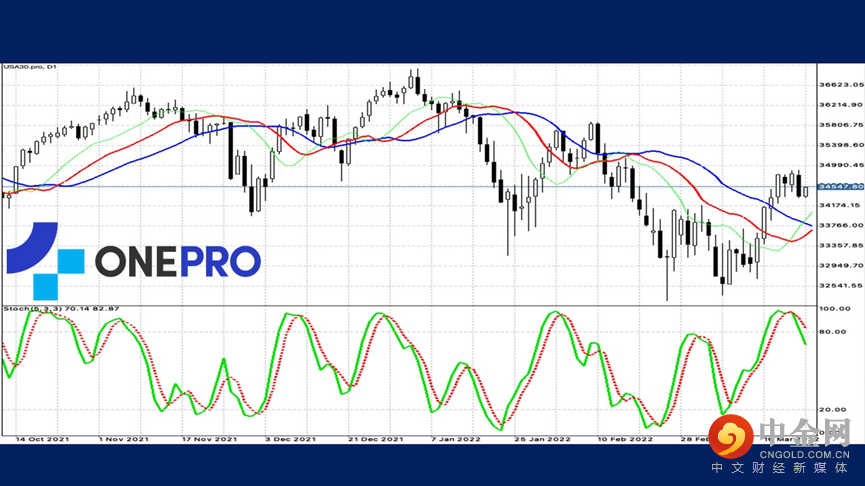Click the 33766.00 price axis label
The height and width of the screenshot is (486, 865).
tap(841, 225)
